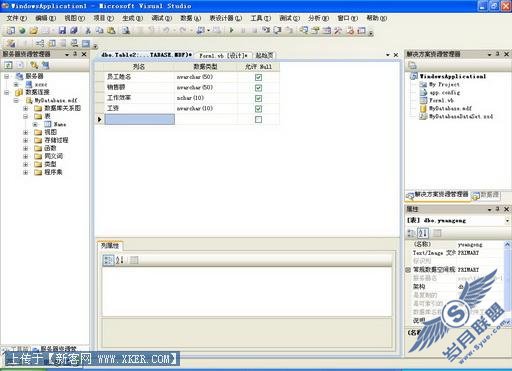Click the highlighted empty column name cell
Screen dimensions: 512x371
click(x=140, y=119)
